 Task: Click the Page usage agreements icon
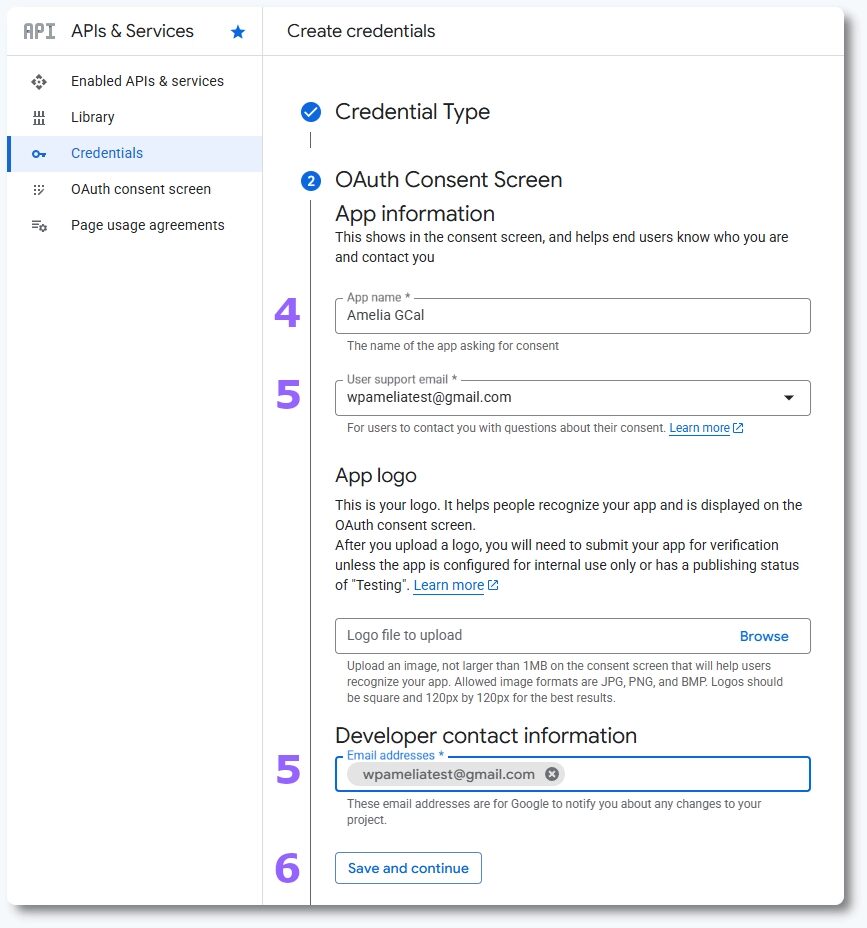39,225
